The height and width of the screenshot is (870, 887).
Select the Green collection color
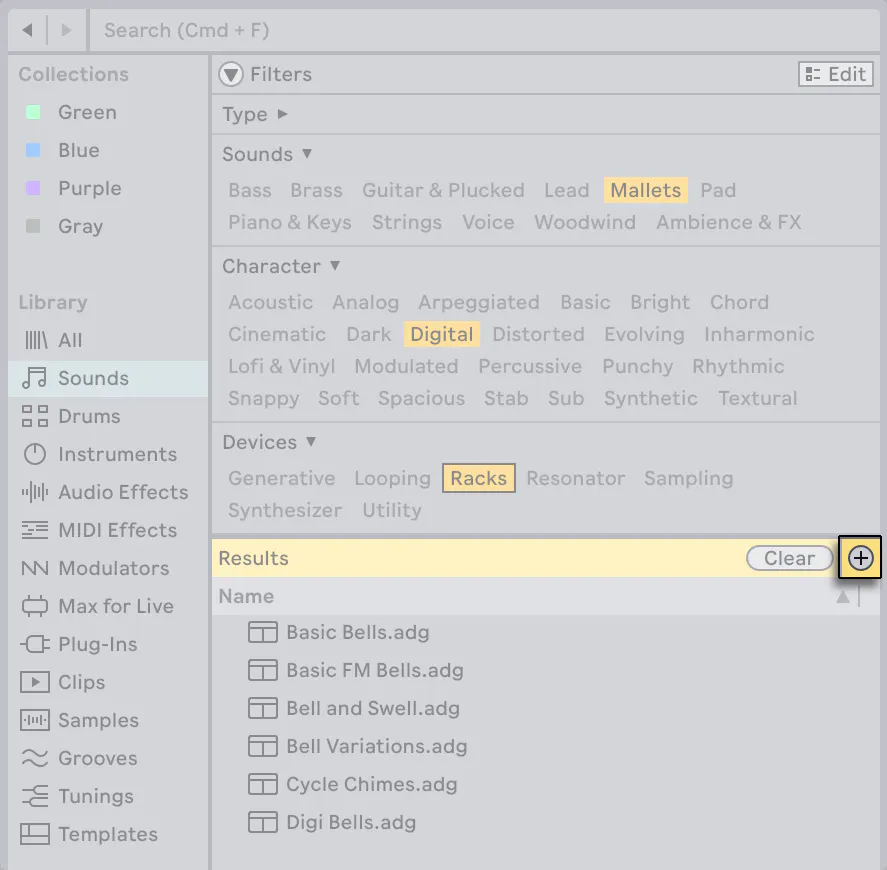pos(33,112)
